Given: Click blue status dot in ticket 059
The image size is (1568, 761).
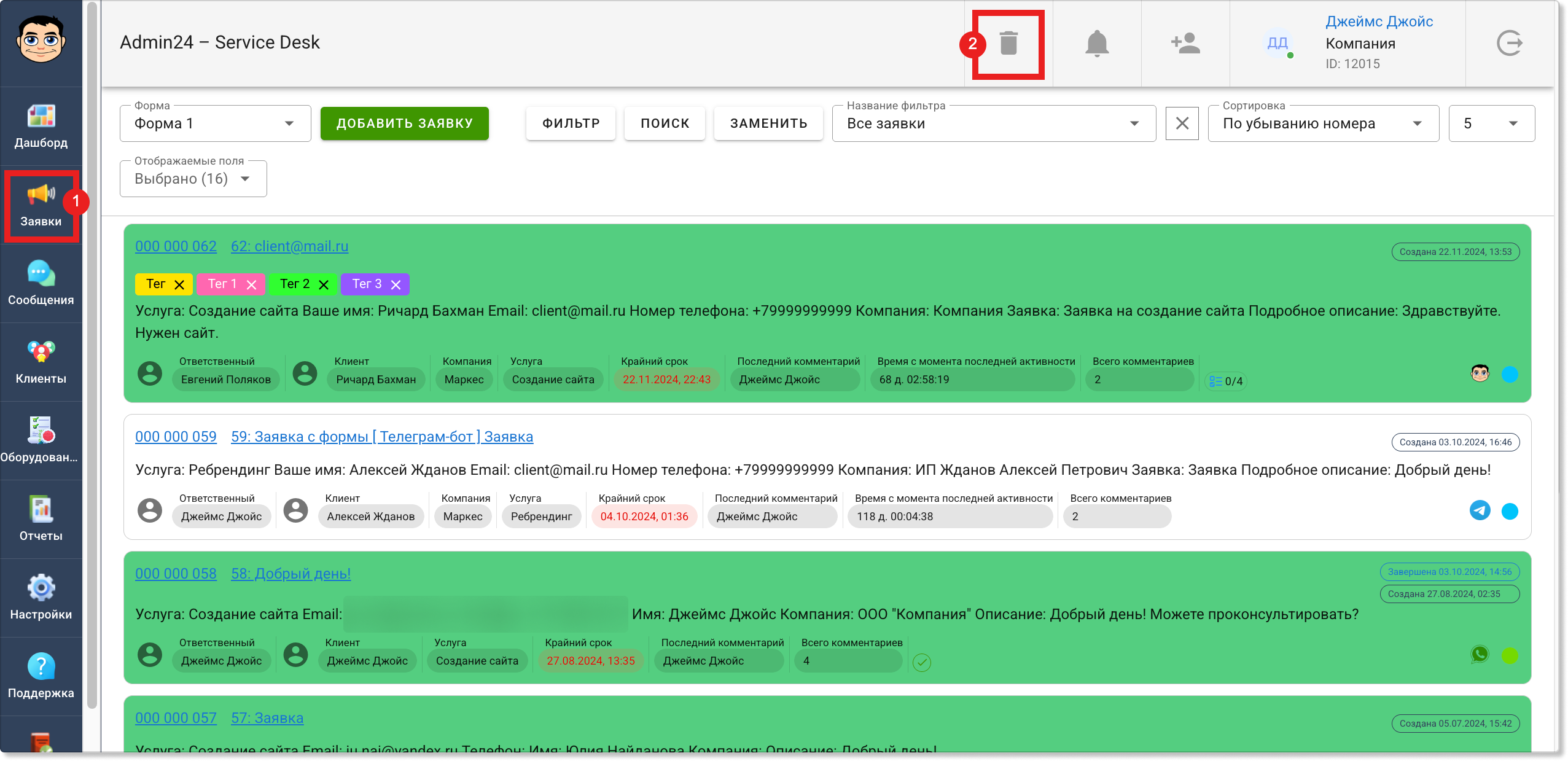Looking at the screenshot, I should pos(1510,511).
